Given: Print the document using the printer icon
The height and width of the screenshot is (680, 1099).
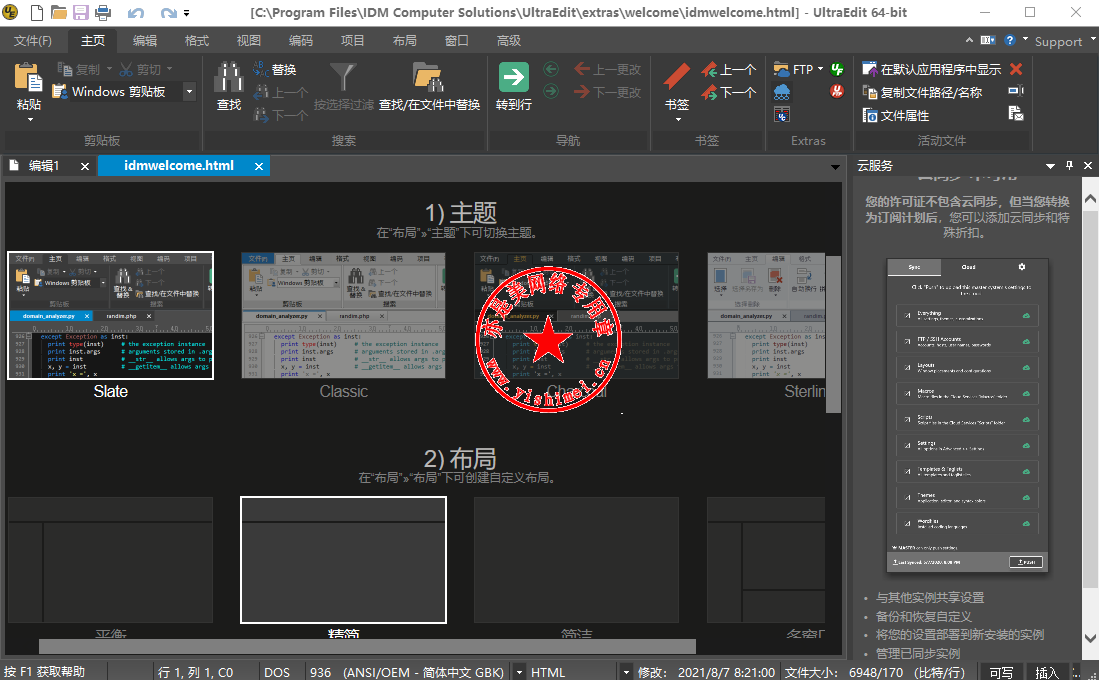Looking at the screenshot, I should click(102, 12).
